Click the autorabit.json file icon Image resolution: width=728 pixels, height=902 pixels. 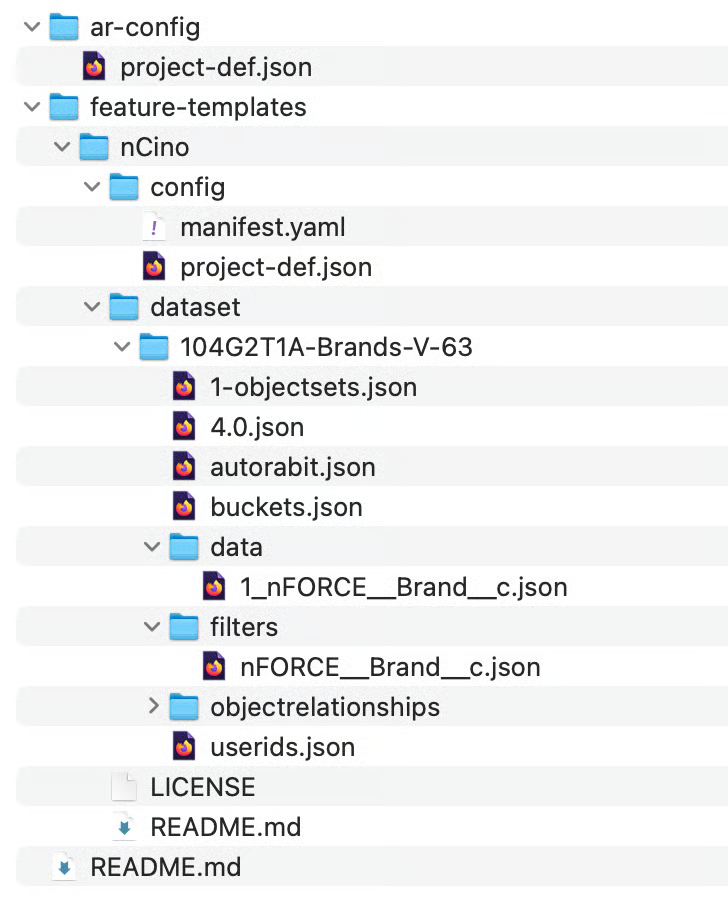click(x=184, y=467)
